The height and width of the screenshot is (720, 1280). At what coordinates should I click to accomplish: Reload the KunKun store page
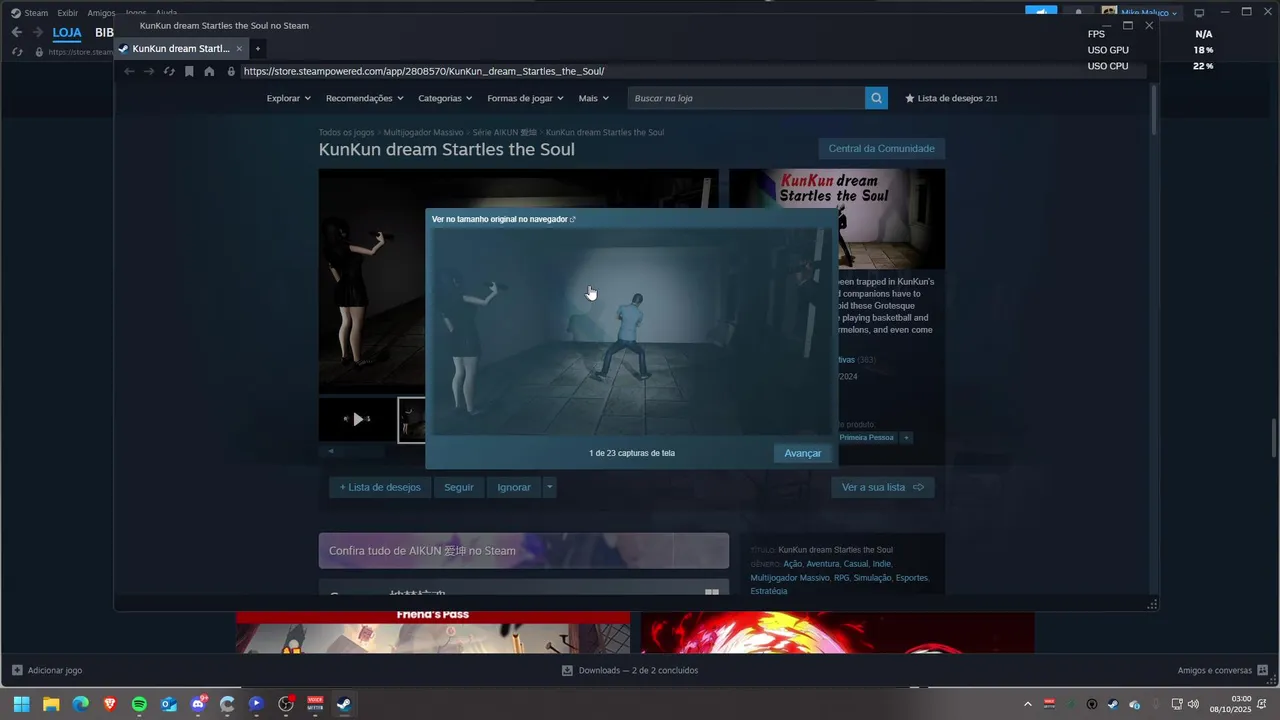pyautogui.click(x=169, y=71)
